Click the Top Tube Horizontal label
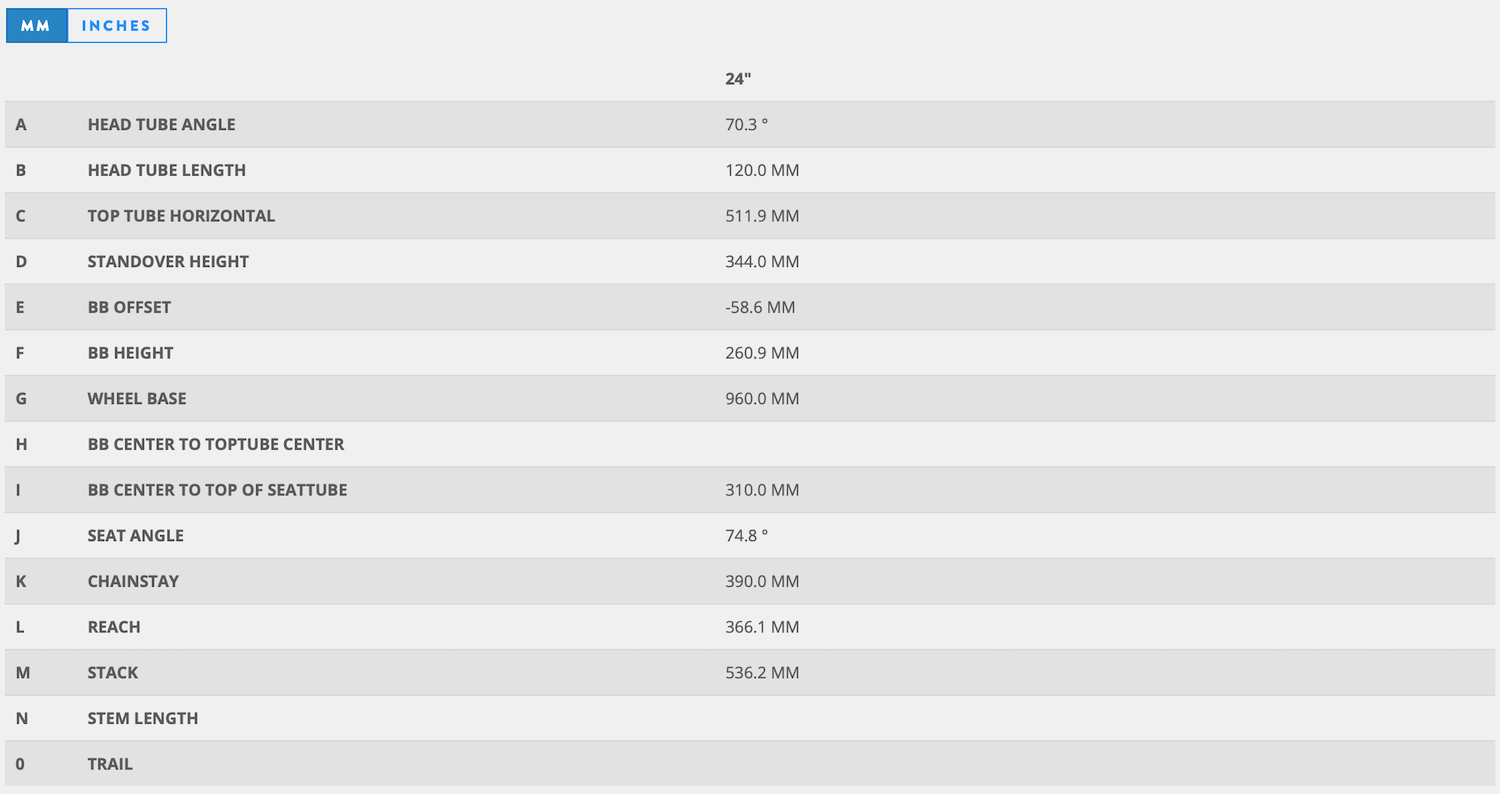 (181, 216)
